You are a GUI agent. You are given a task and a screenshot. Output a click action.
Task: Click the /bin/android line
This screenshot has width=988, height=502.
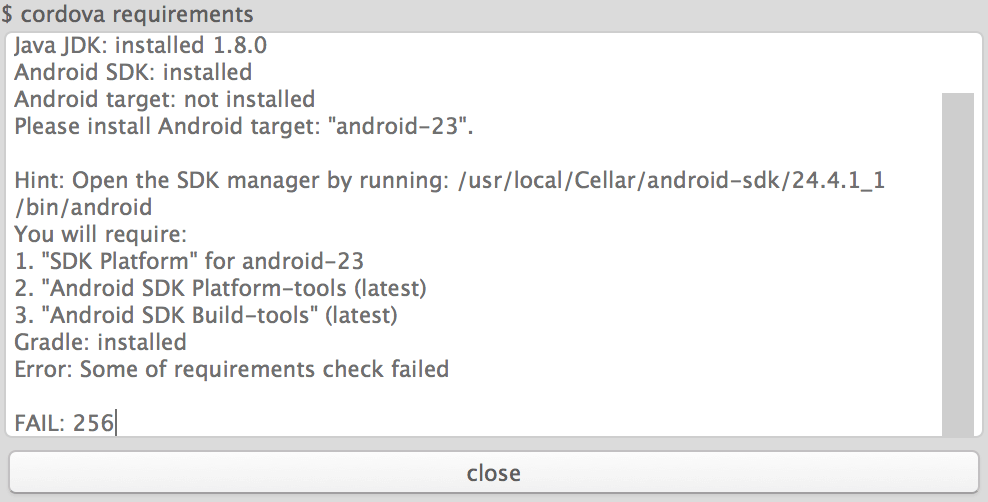[x=83, y=207]
